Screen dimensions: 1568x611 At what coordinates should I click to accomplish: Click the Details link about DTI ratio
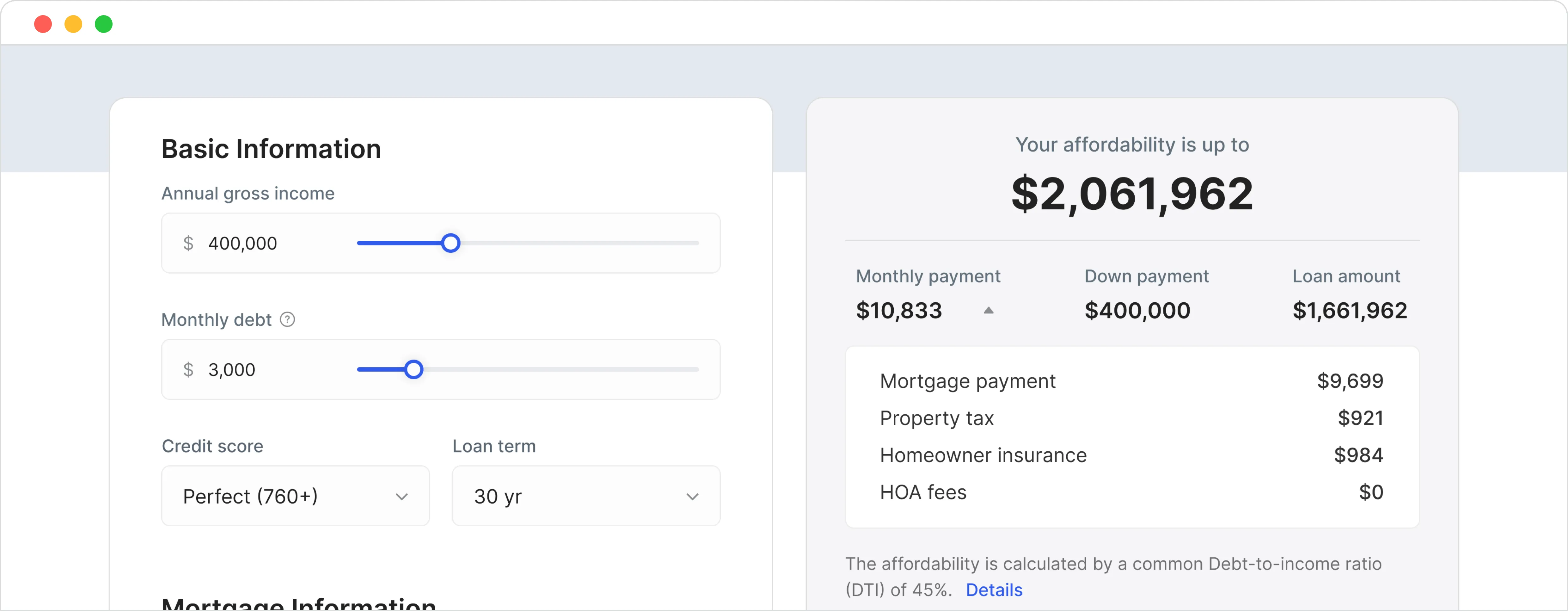pos(995,590)
